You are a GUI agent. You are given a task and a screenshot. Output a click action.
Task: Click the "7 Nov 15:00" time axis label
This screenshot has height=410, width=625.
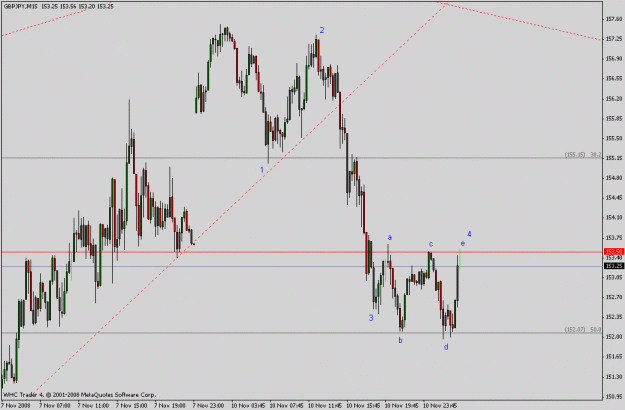pos(132,406)
